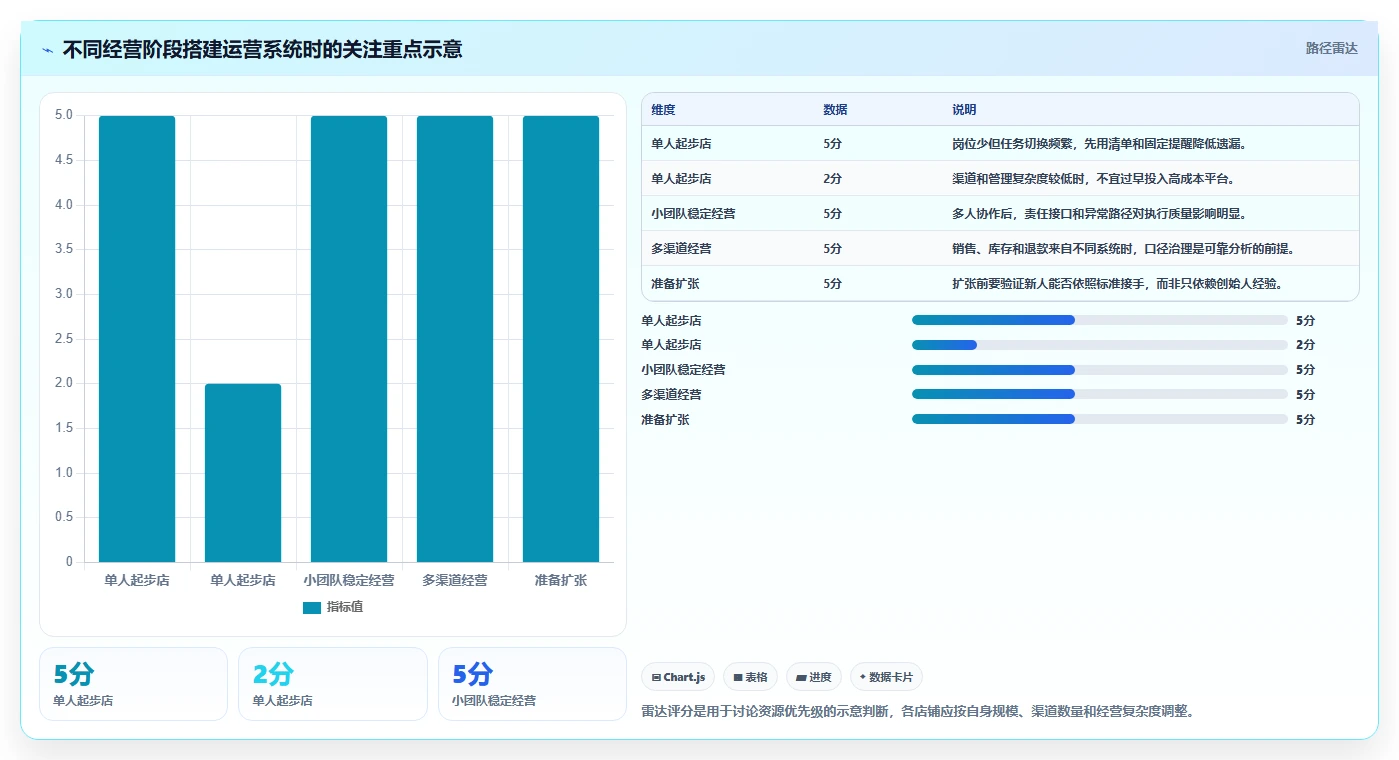The height and width of the screenshot is (760, 1399).
Task: Click the 5分 value beside the 准备扩张 progress bar
Action: [x=1305, y=420]
